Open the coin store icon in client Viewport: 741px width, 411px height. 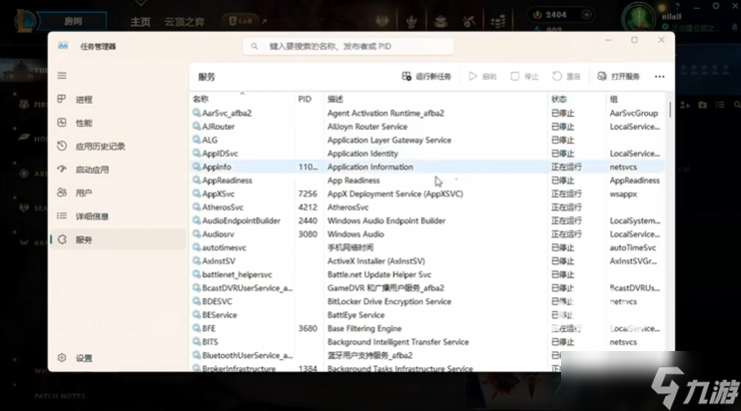coord(498,21)
